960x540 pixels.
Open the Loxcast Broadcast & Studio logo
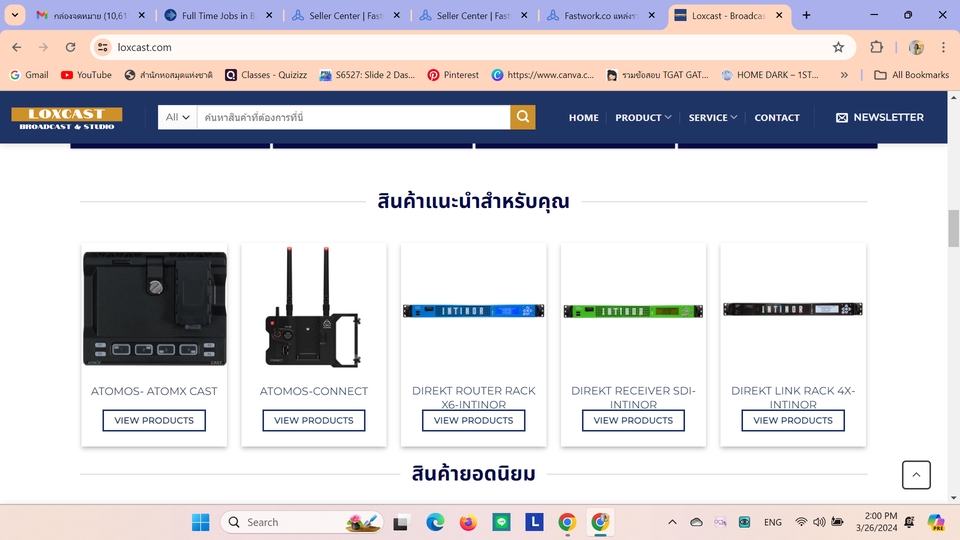tap(67, 118)
